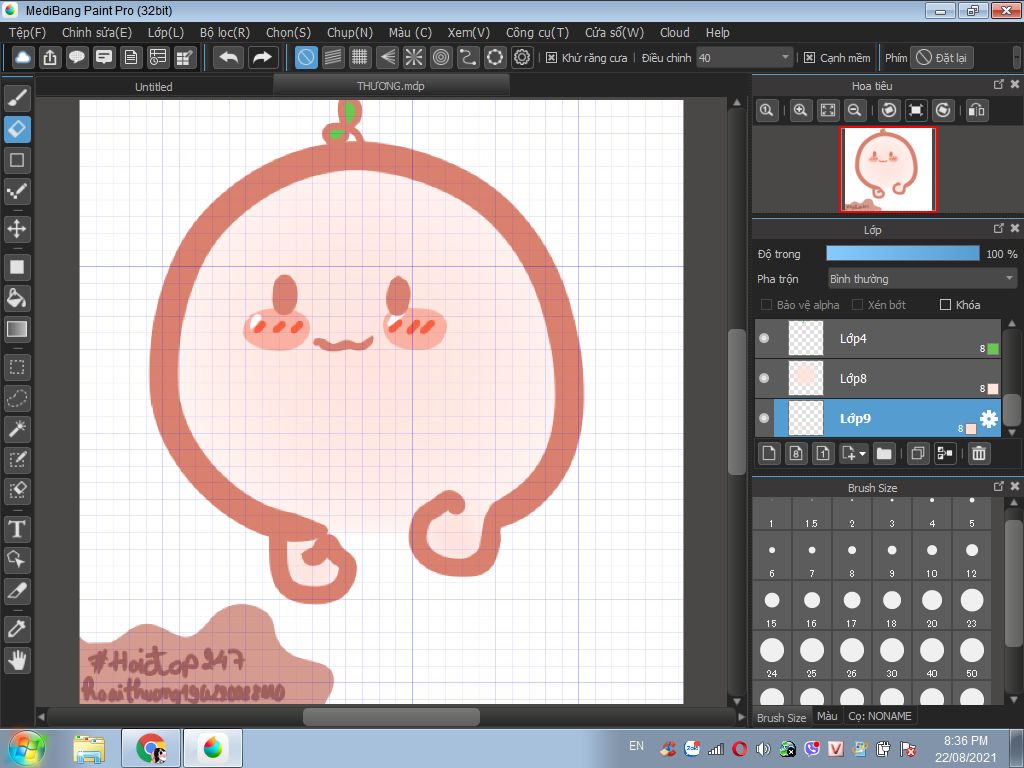The image size is (1024, 768).
Task: Expand the add-layer dropdown arrow
Action: point(863,453)
